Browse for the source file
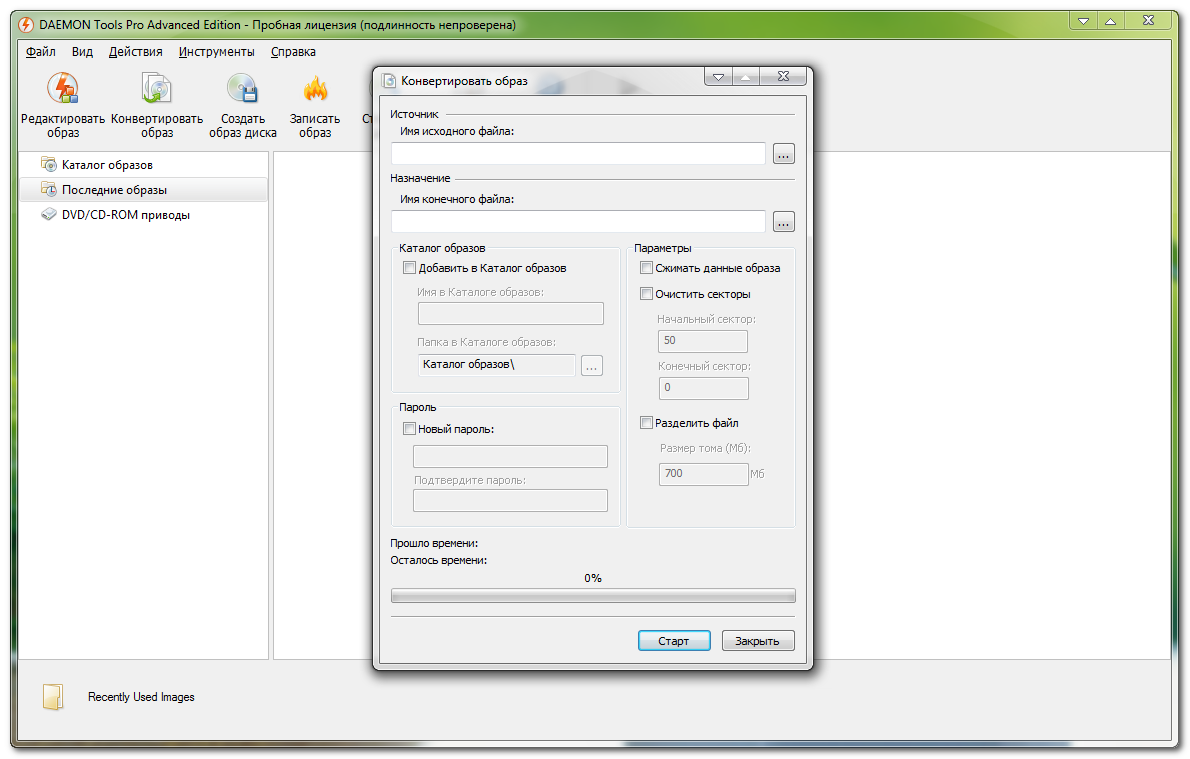The height and width of the screenshot is (759, 1190). pos(783,154)
